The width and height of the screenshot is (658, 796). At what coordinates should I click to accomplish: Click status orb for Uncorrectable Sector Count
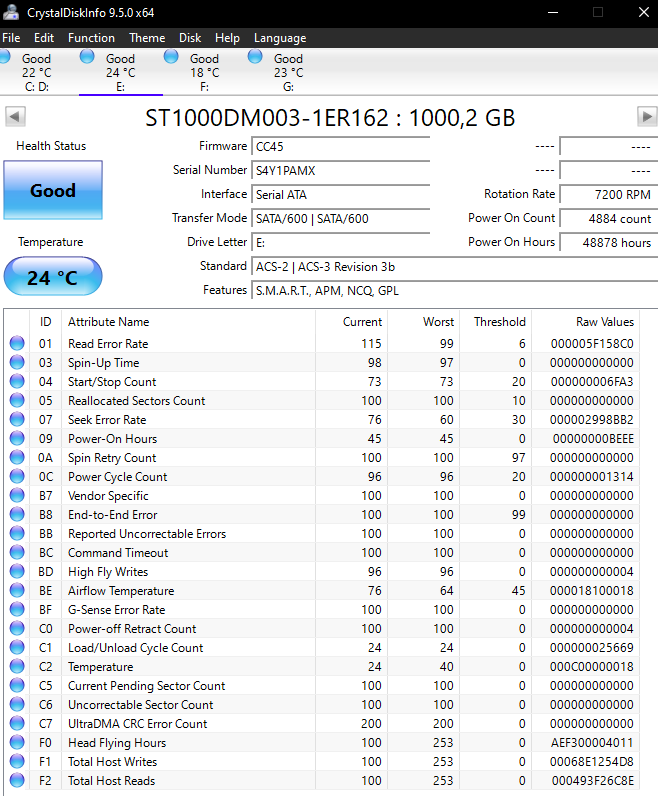pos(17,705)
